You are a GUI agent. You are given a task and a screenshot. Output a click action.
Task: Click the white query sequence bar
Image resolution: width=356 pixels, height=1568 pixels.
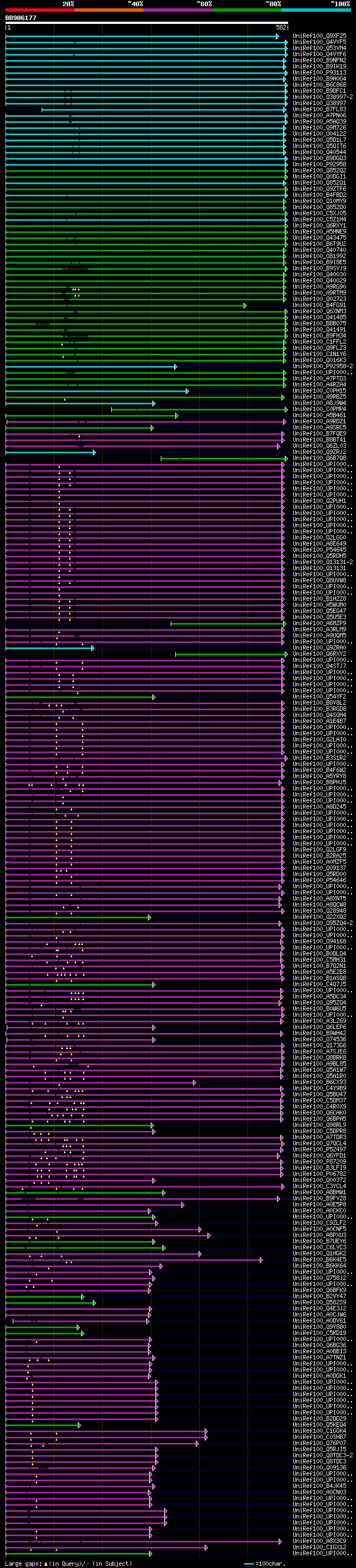(x=147, y=22)
